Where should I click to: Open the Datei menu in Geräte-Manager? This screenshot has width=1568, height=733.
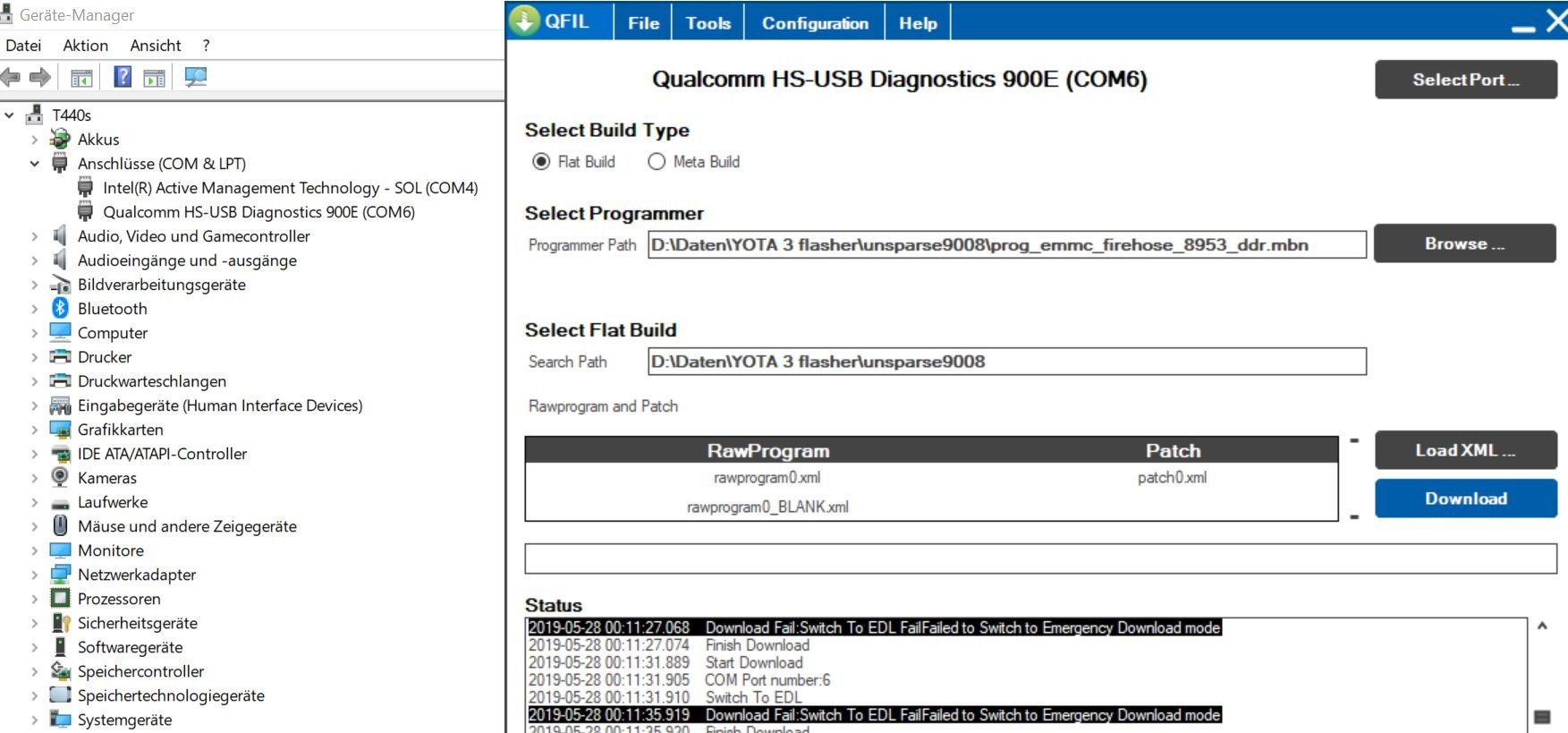pos(23,45)
